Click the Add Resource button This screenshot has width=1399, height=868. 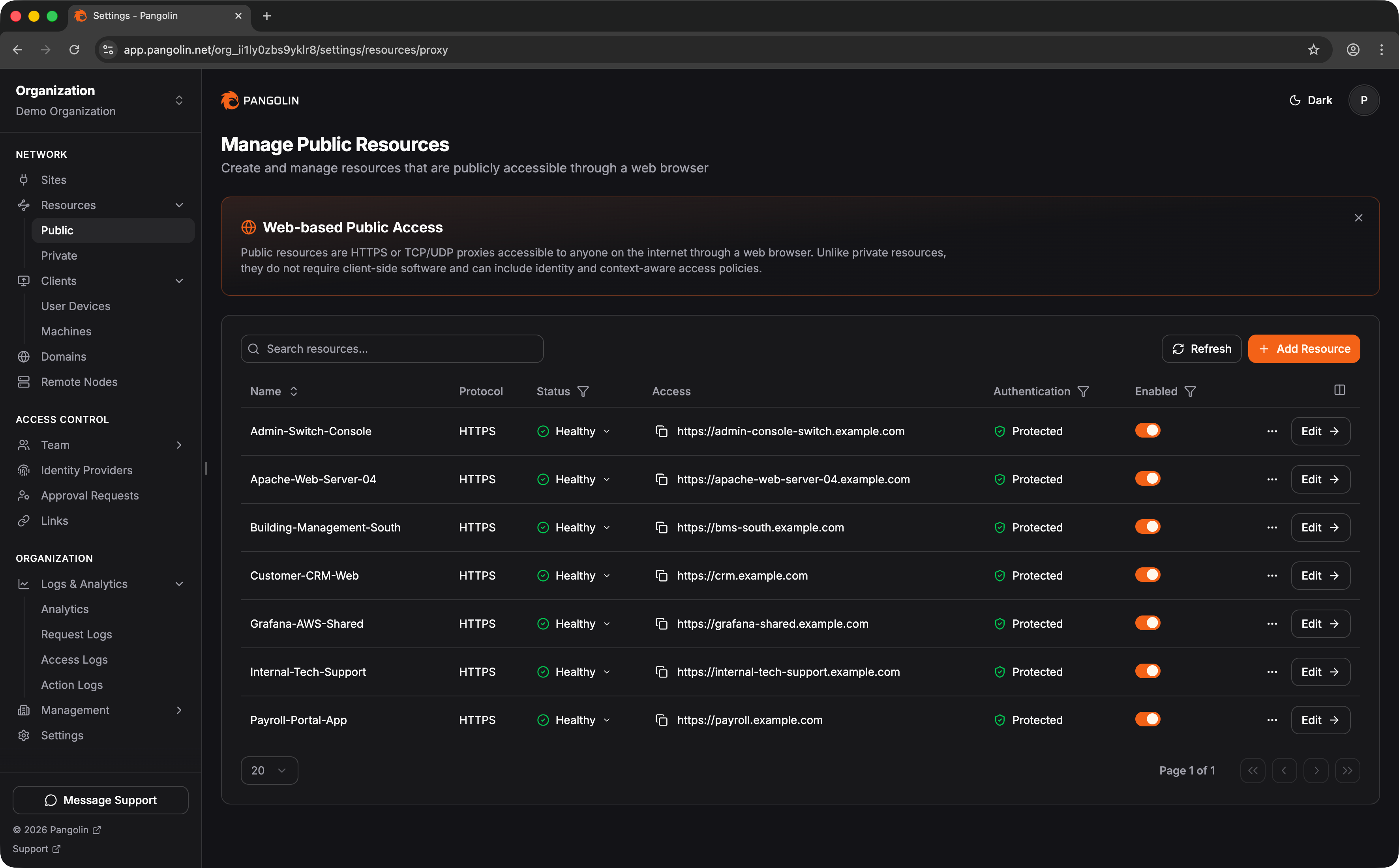point(1303,349)
